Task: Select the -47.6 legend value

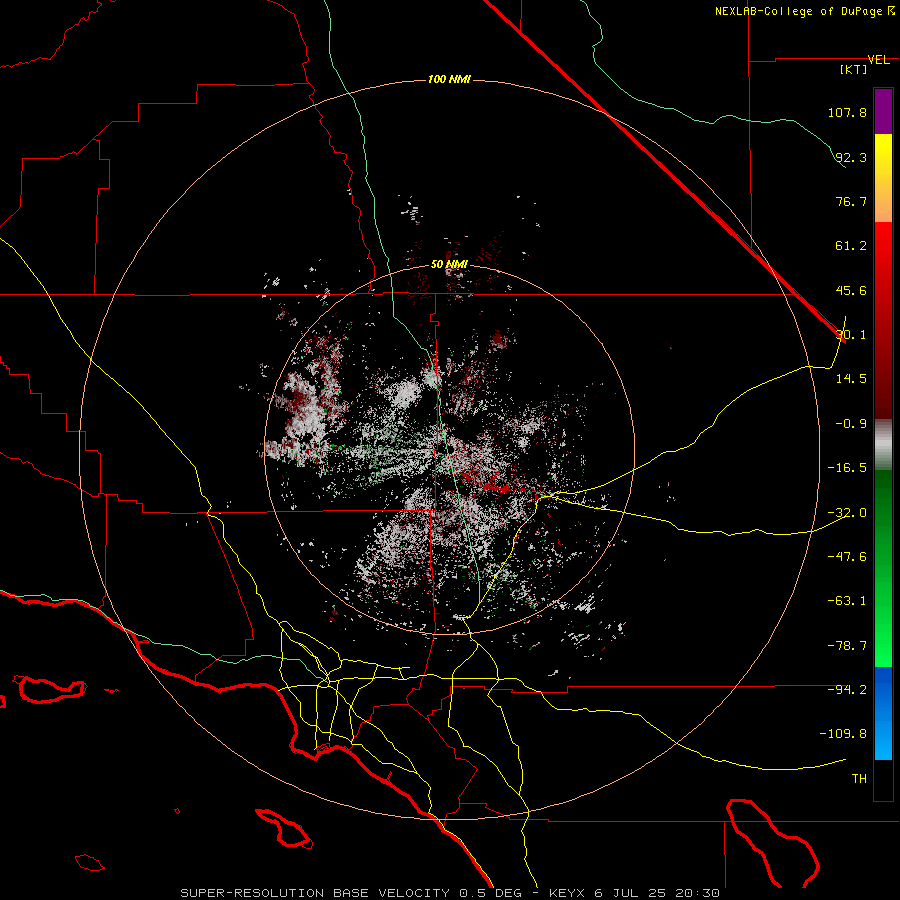Action: tap(847, 557)
